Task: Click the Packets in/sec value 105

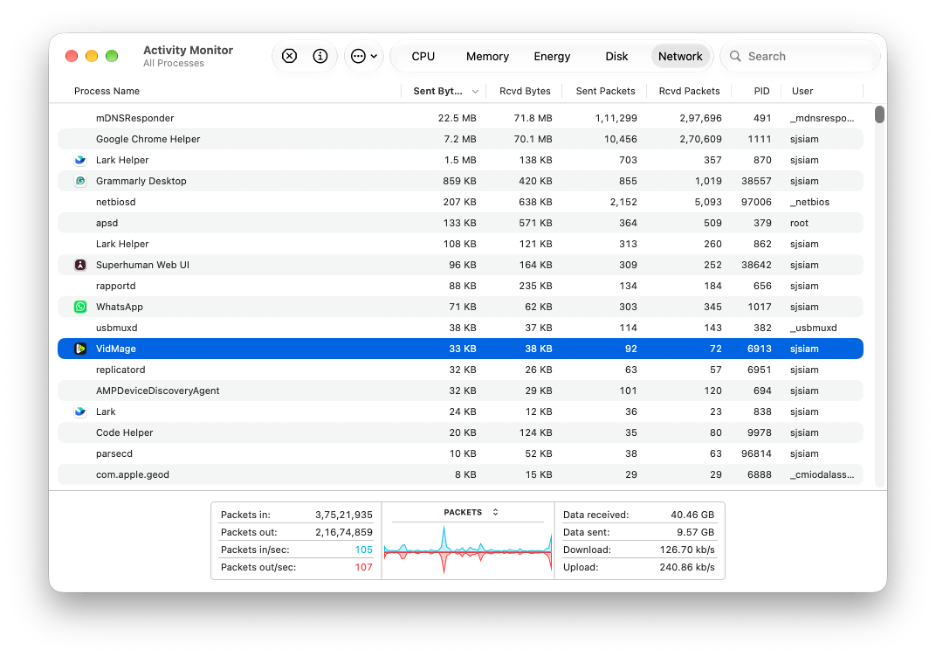Action: [364, 549]
